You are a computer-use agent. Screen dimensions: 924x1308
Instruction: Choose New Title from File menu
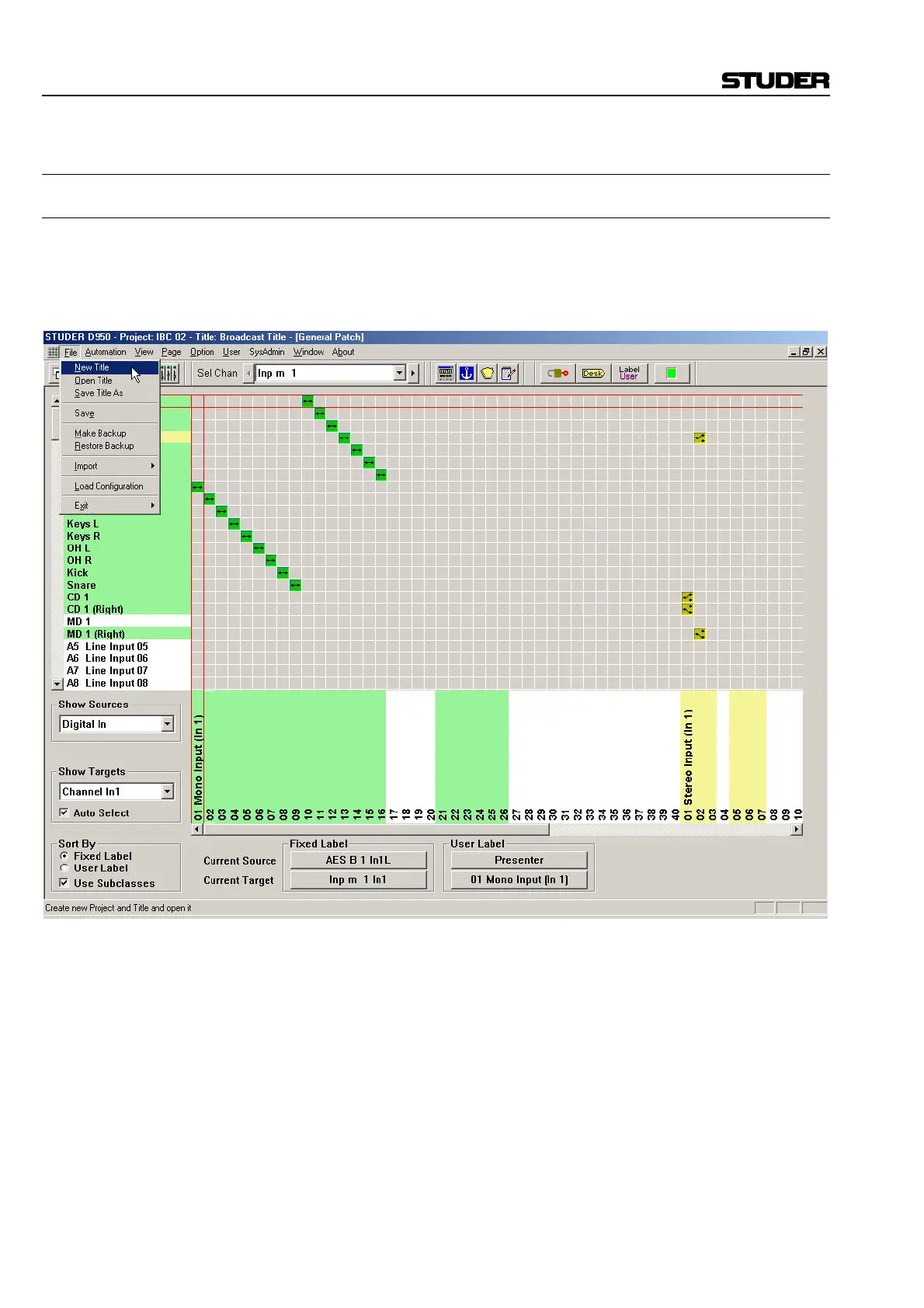(x=110, y=367)
